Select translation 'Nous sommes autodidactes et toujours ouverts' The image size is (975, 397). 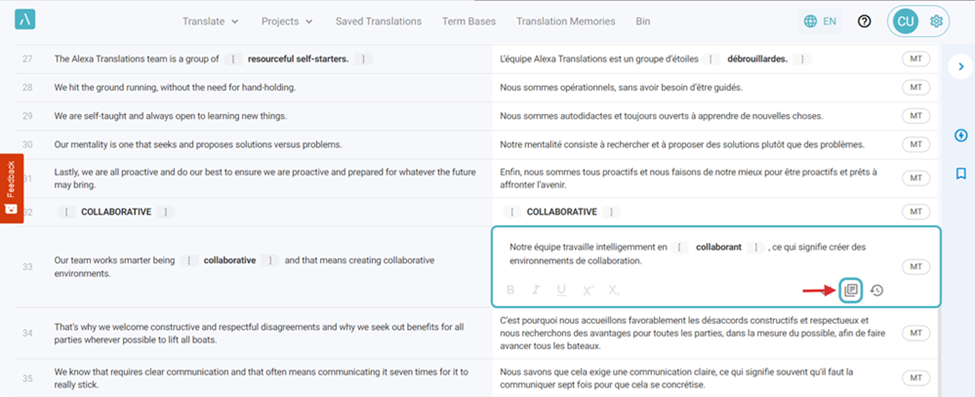tap(661, 116)
